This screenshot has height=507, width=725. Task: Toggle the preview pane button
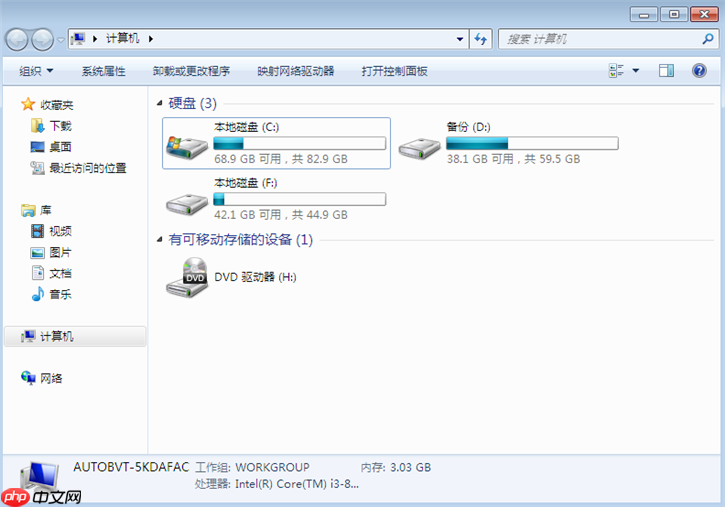coord(666,71)
